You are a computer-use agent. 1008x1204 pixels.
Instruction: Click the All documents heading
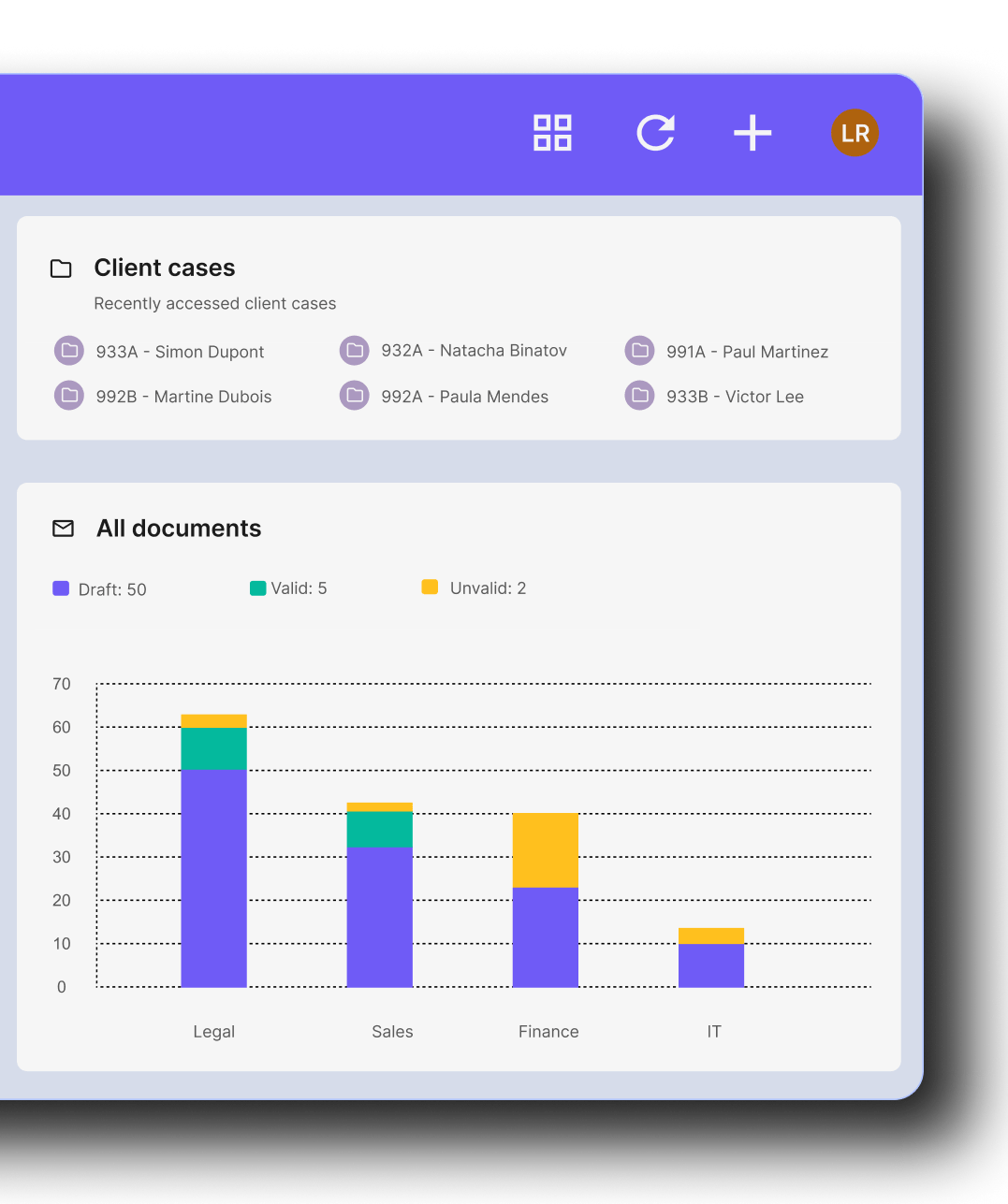[x=179, y=529]
